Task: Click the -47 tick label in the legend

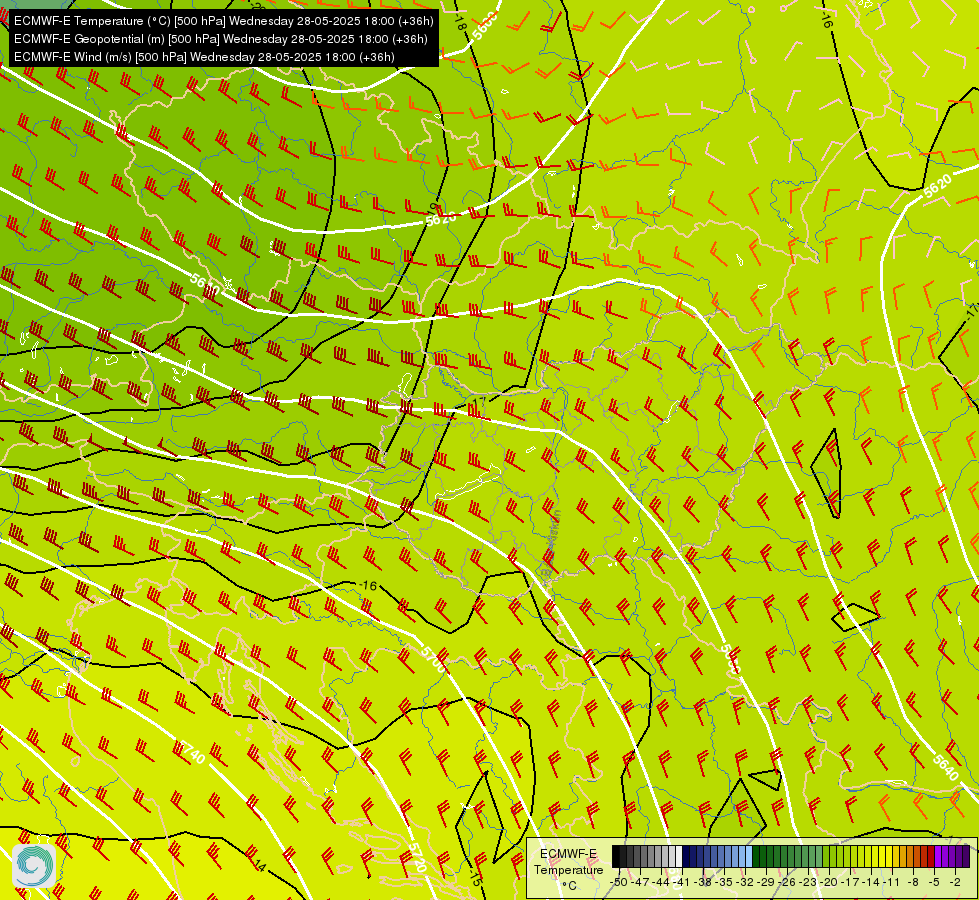Action: pyautogui.click(x=640, y=882)
